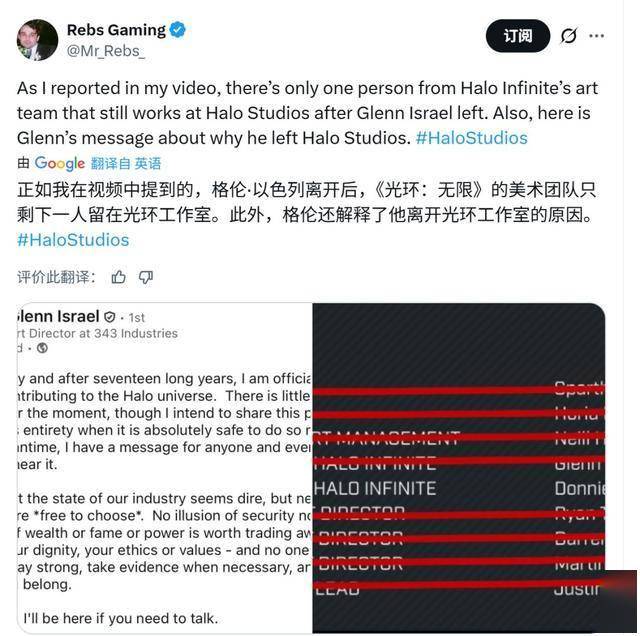640x636 pixels.
Task: Click the Grok circle-slash icon
Action: click(569, 36)
